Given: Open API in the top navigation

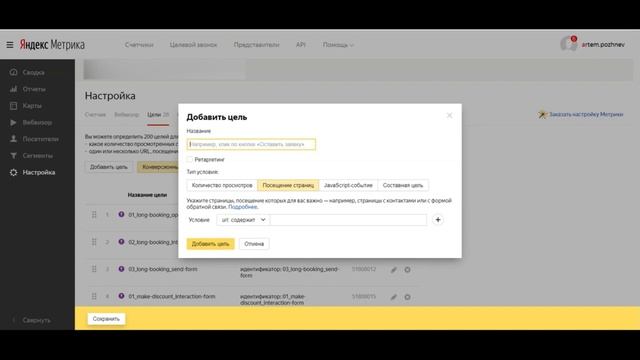Looking at the screenshot, I should coord(300,45).
